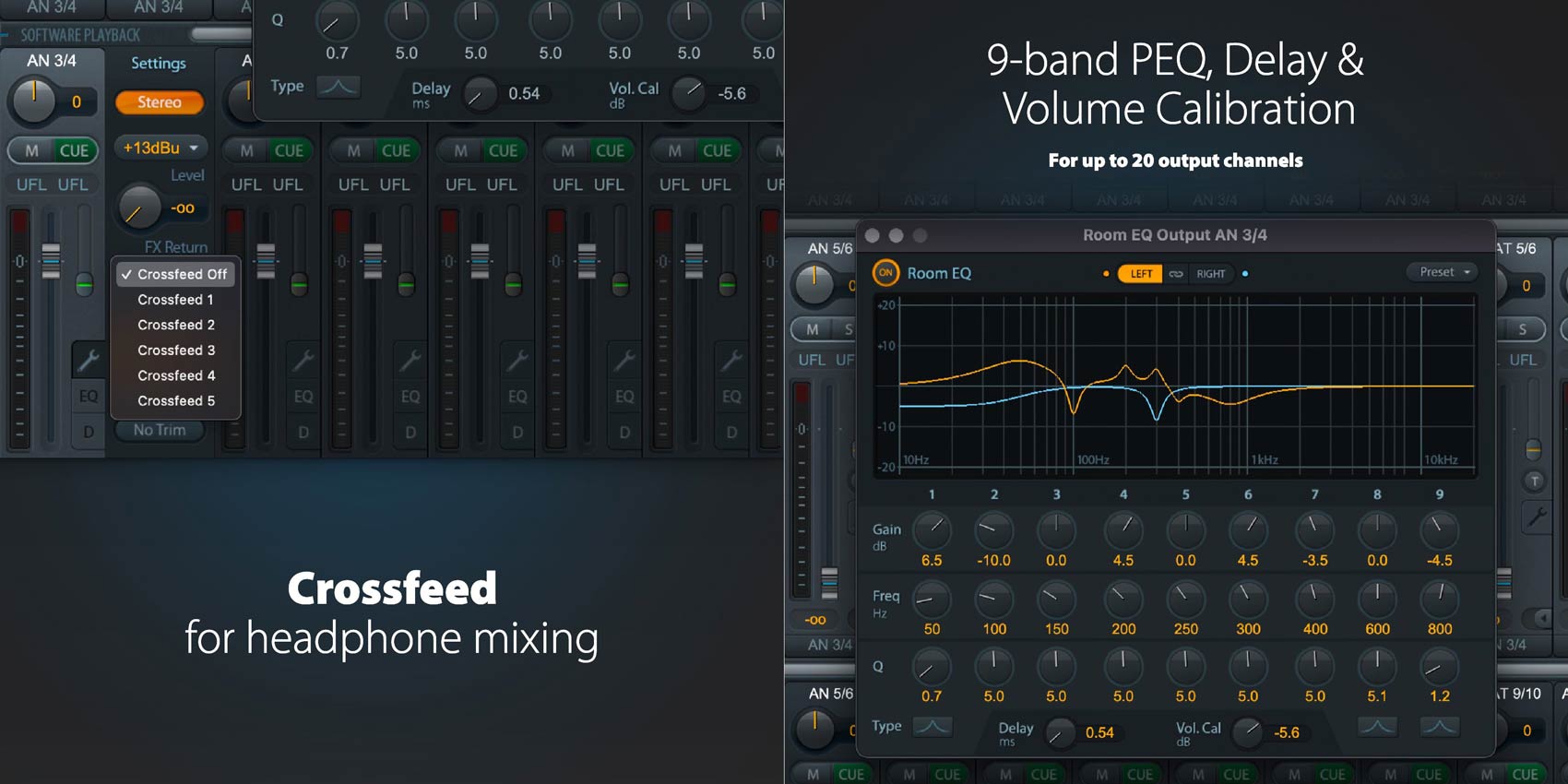Screen dimensions: 1568x784
Task: Enable CUE on the leftmost AN 3/4 channel
Action: pos(74,150)
